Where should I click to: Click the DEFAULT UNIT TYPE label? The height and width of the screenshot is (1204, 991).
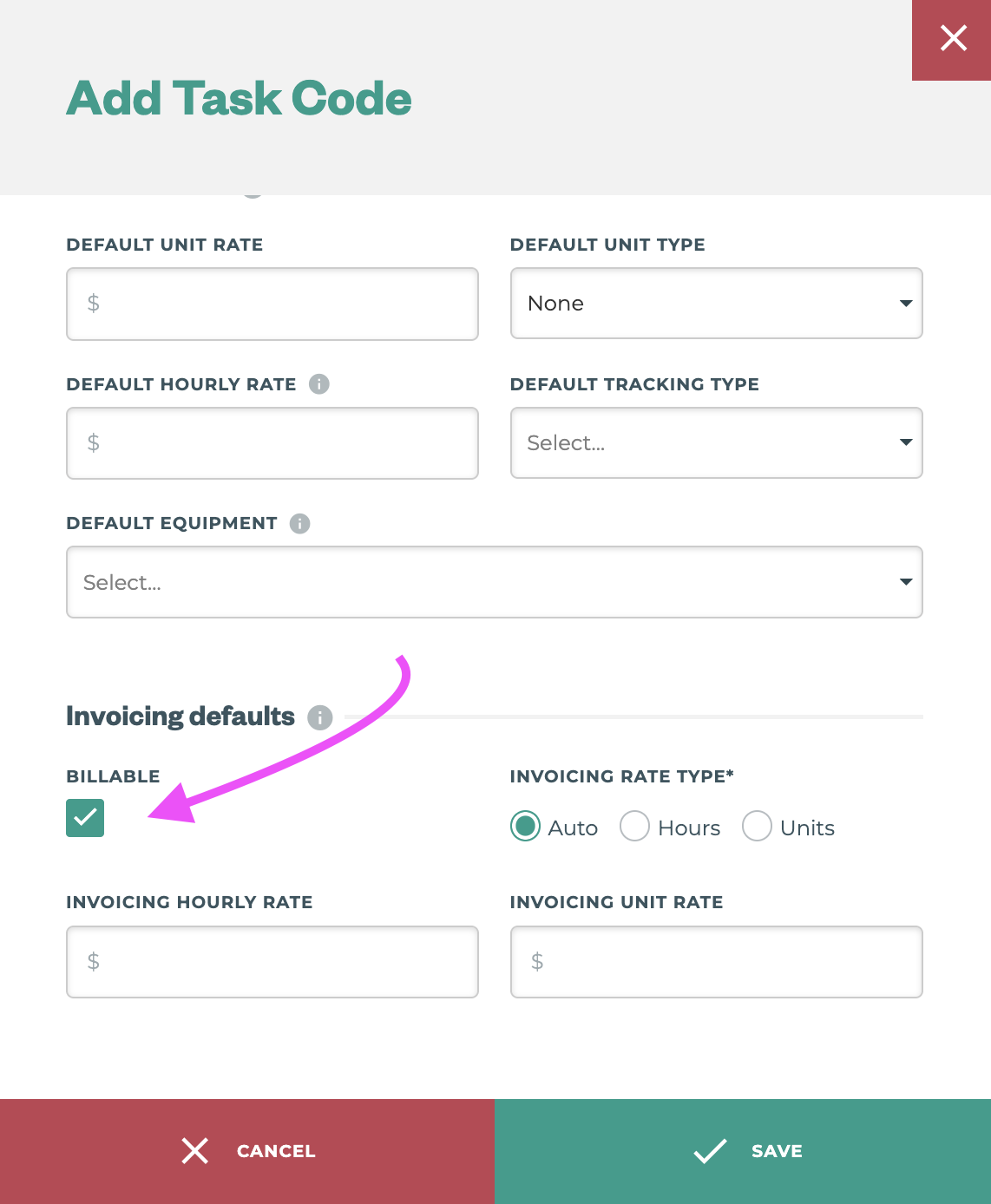coord(607,245)
